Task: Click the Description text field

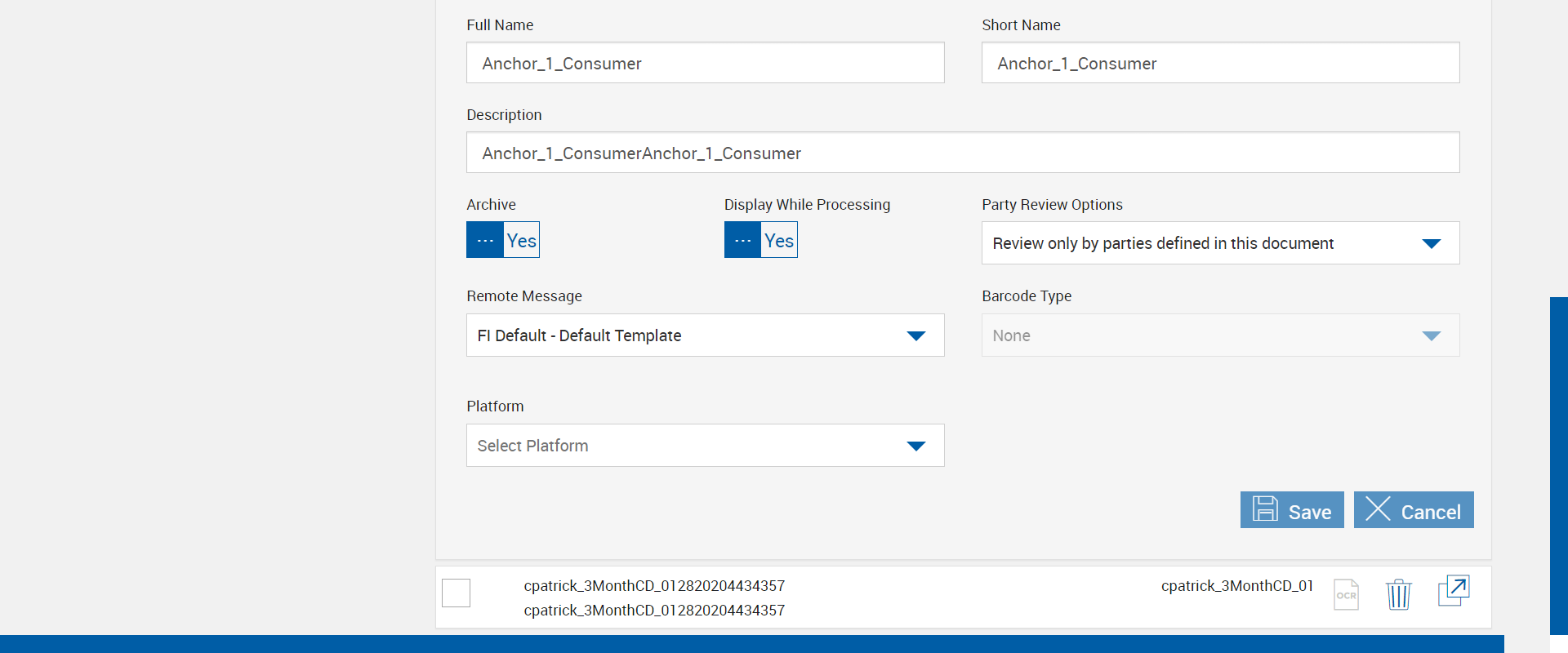Action: tap(962, 153)
